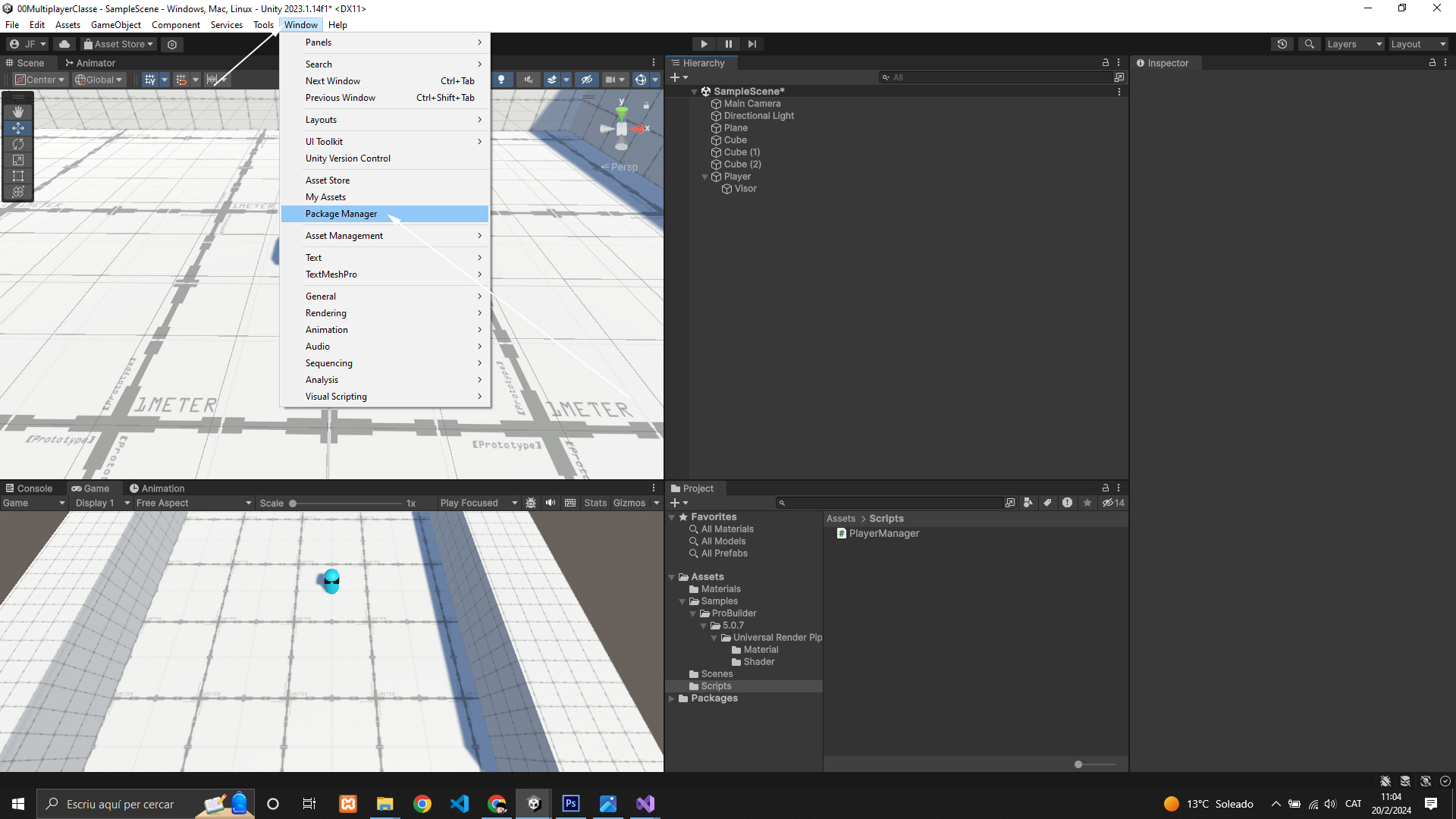Toggle Mute Audio in Game view
This screenshot has height=819, width=1456.
click(551, 503)
